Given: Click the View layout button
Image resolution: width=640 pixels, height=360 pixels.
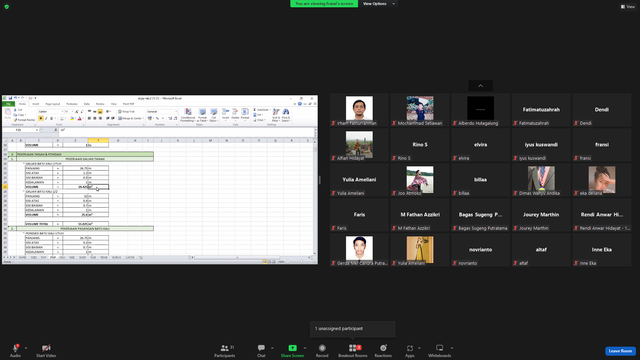Looking at the screenshot, I should point(628,7).
